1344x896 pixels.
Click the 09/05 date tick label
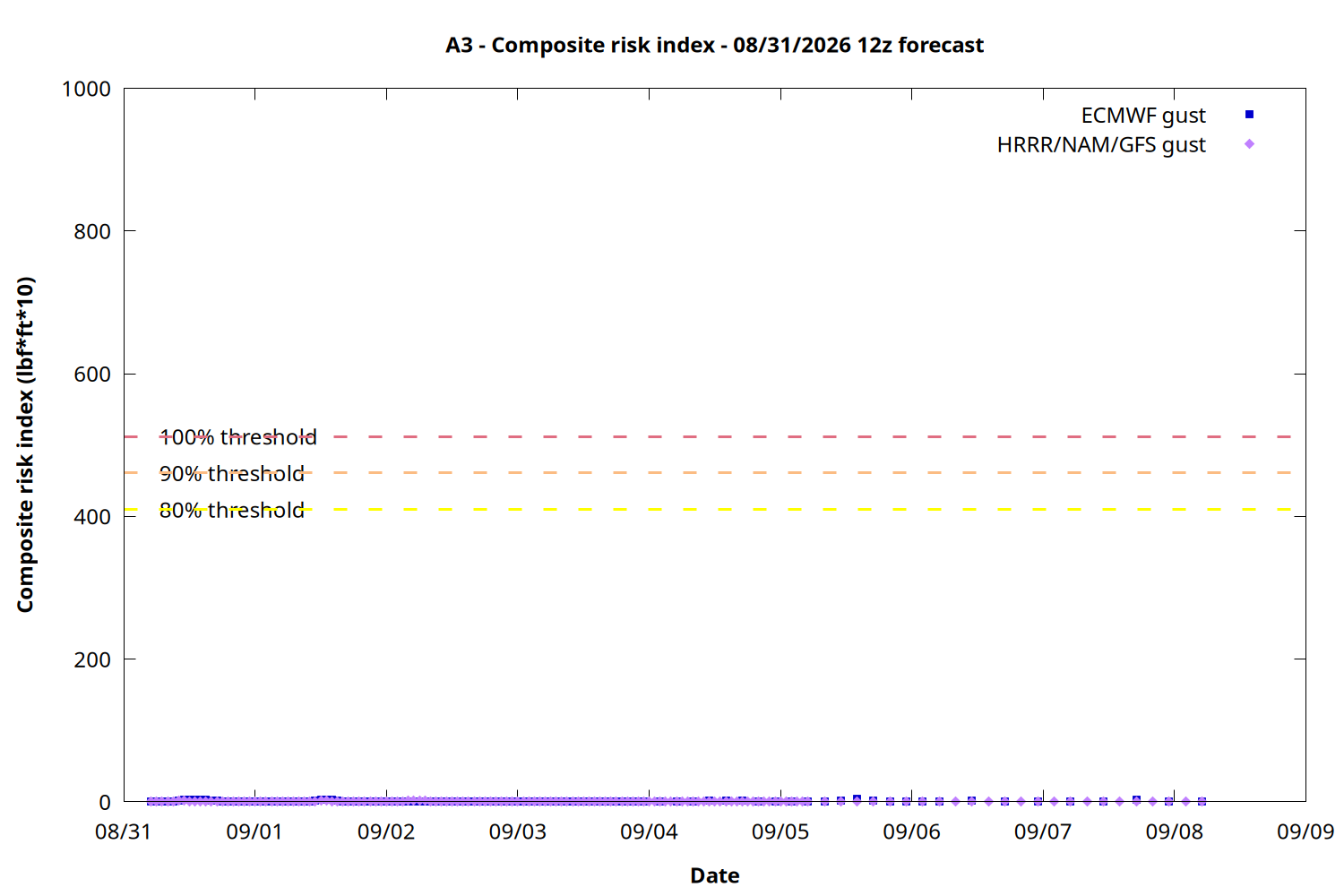click(780, 831)
